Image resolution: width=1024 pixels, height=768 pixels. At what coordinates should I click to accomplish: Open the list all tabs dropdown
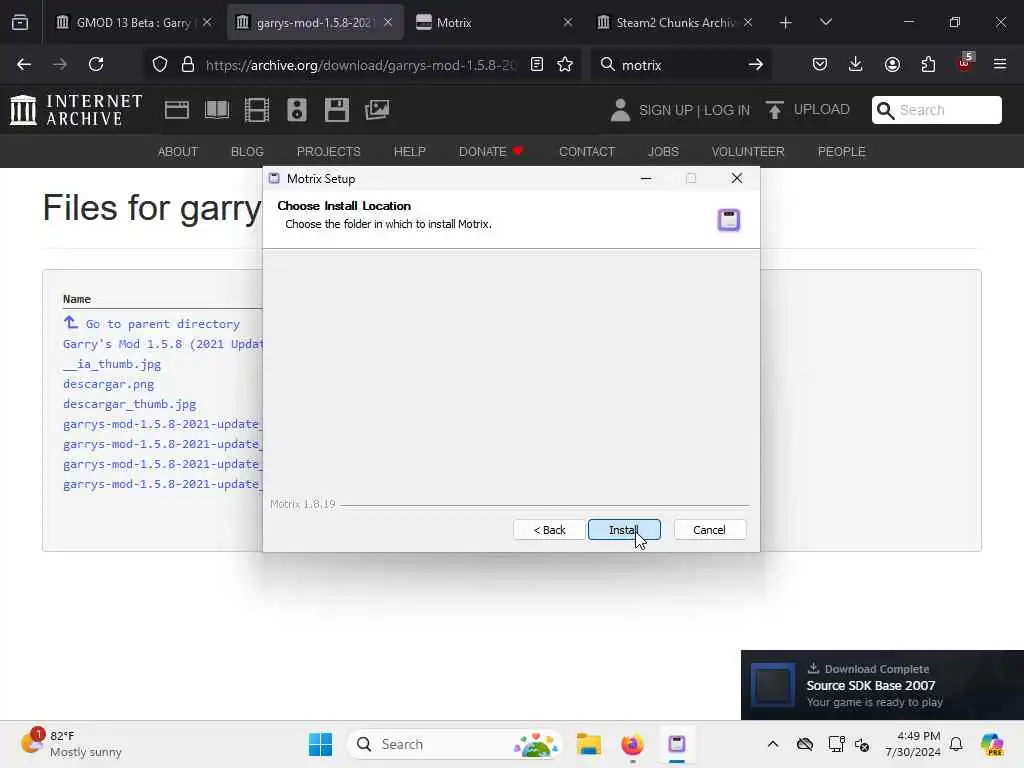pos(825,22)
